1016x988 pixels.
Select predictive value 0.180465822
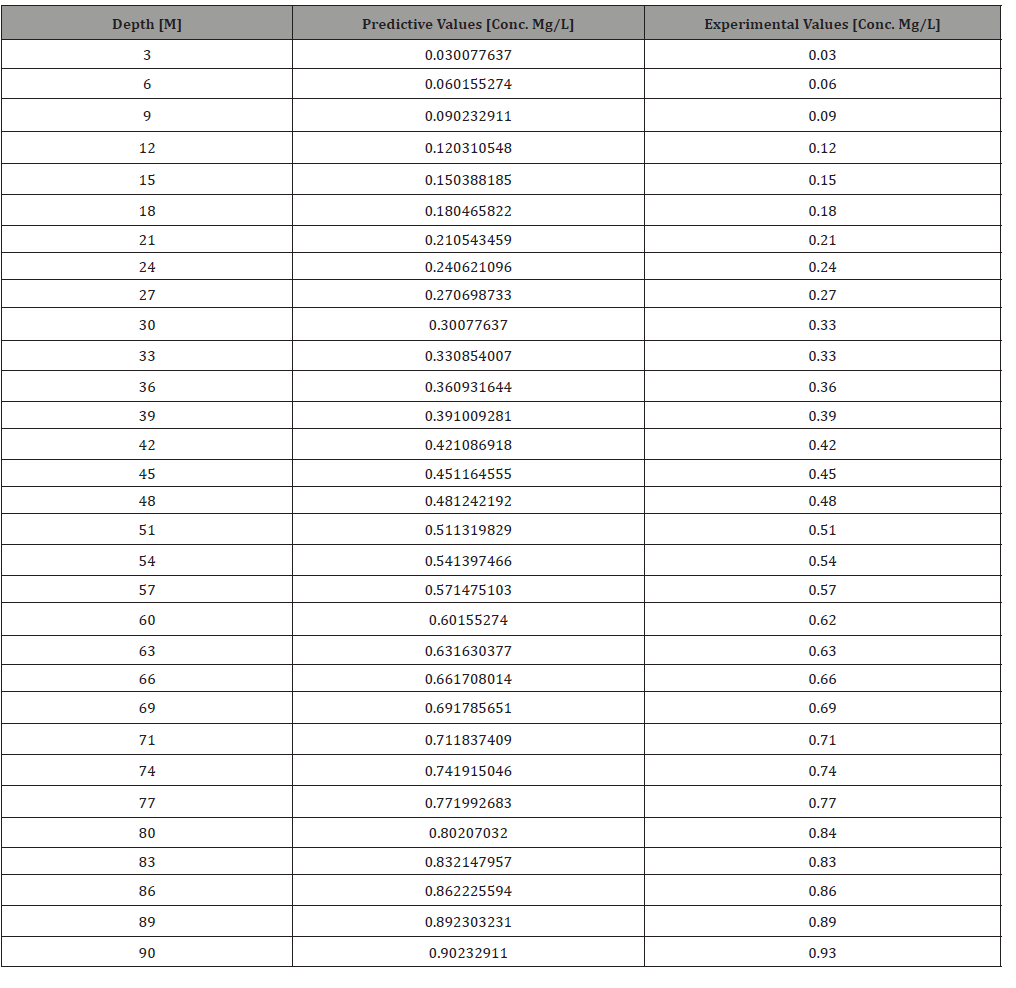pyautogui.click(x=468, y=211)
